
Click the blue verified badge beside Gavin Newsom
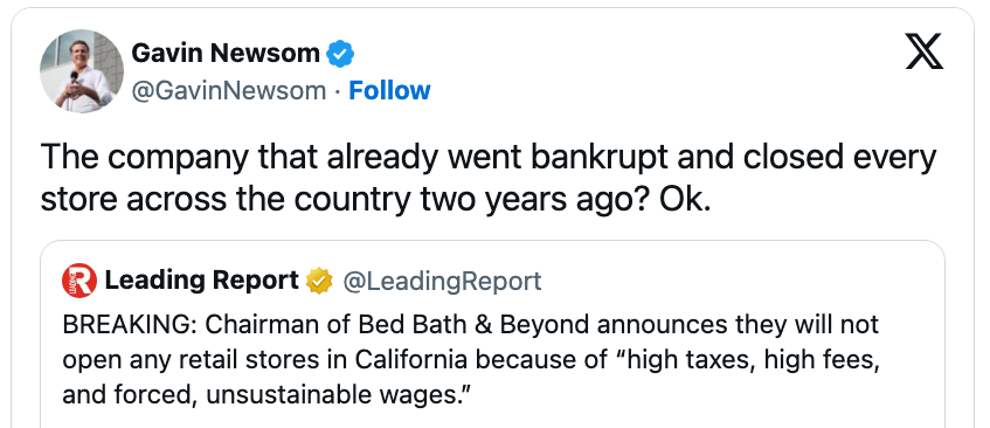point(343,53)
